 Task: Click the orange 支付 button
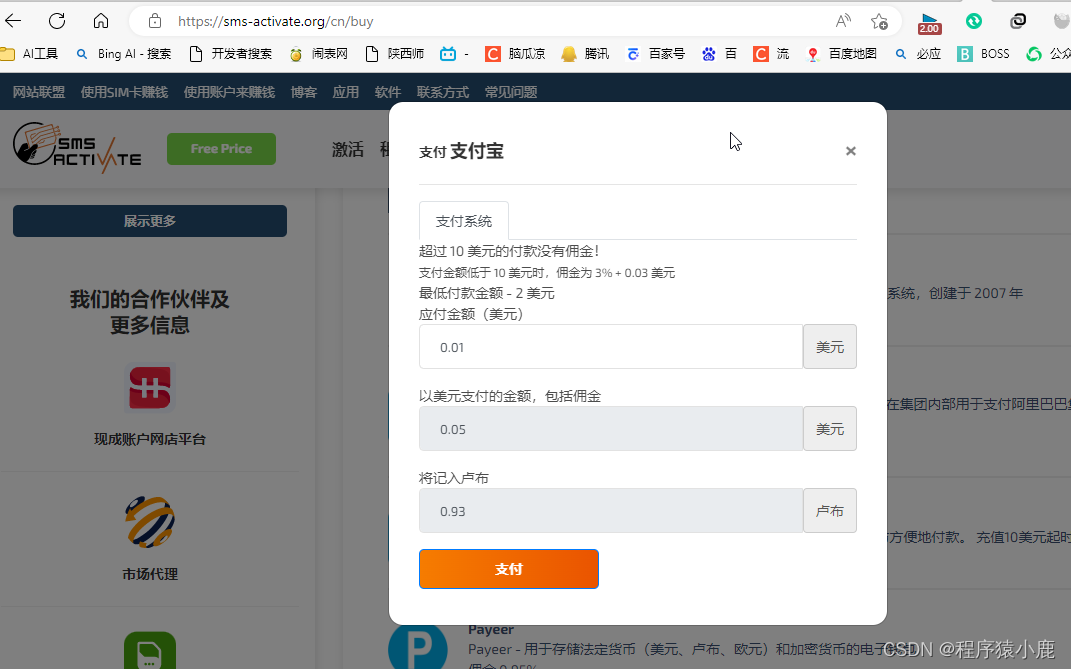tap(509, 569)
